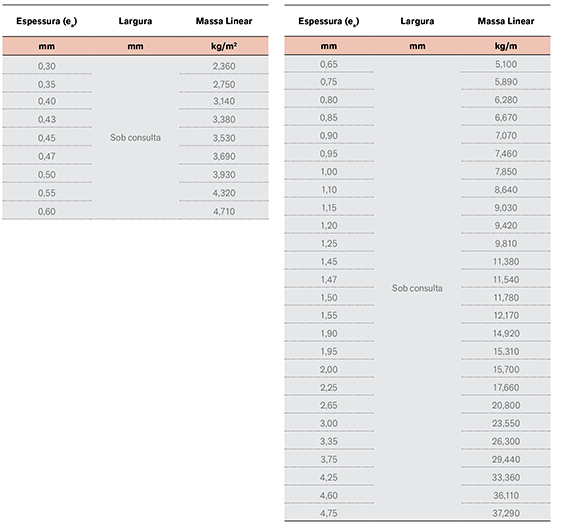Select the kg/m² unit header

point(224,46)
